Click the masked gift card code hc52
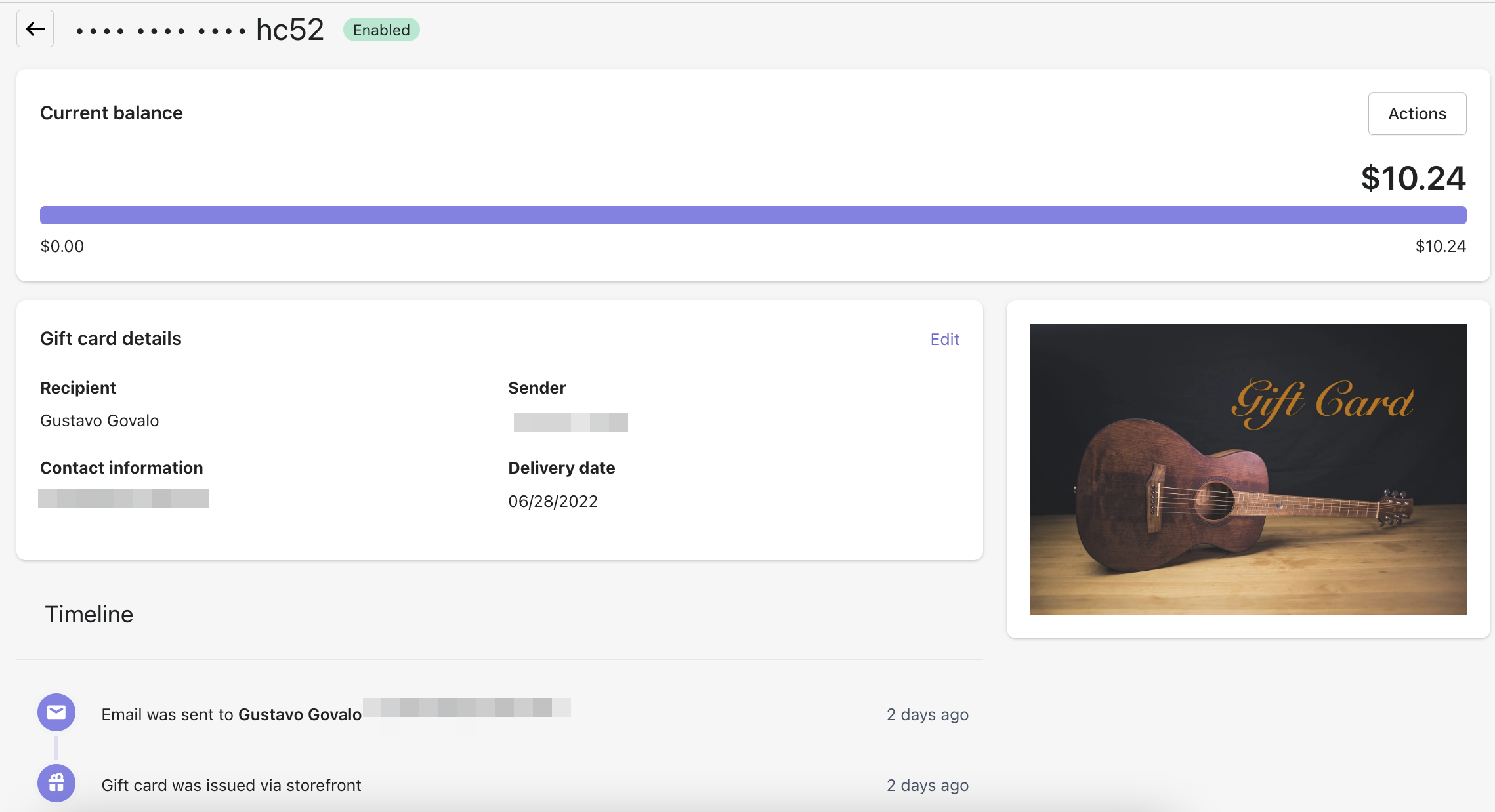The image size is (1495, 812). pyautogui.click(x=200, y=30)
